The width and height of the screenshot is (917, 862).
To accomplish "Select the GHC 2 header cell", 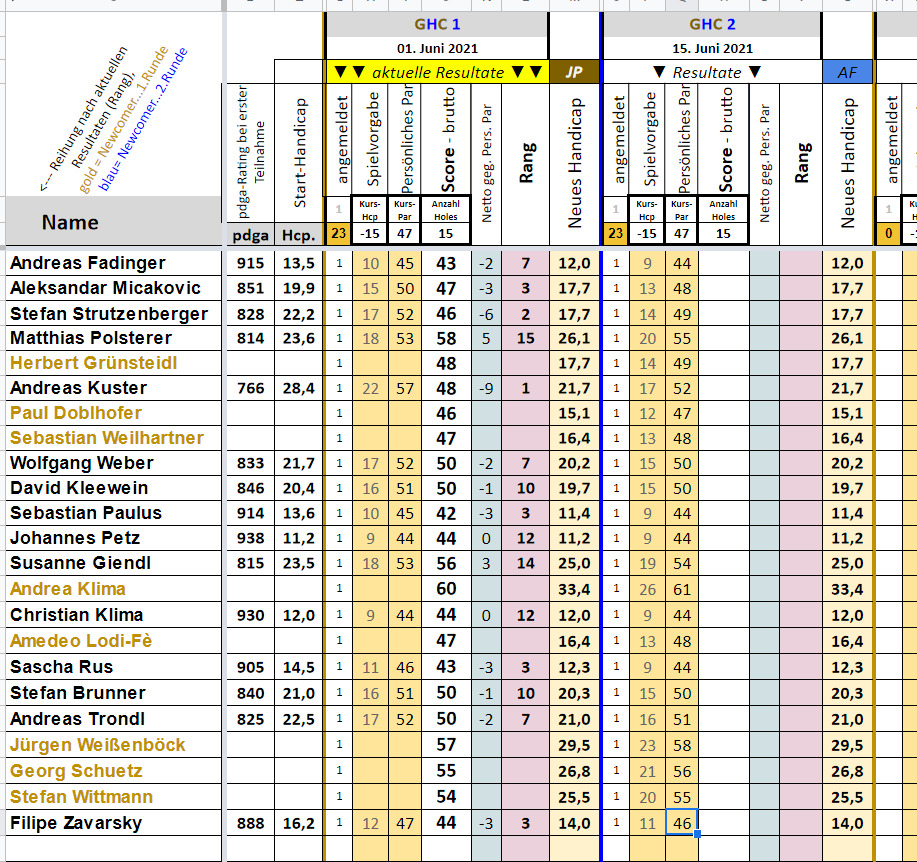I will point(711,25).
